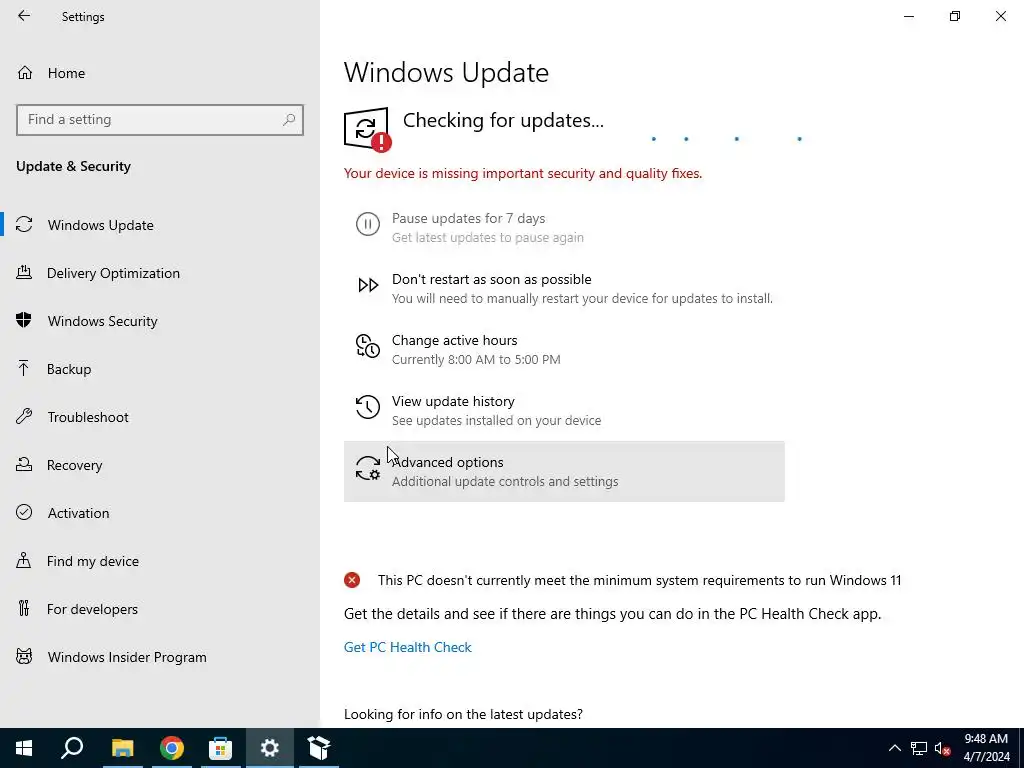
Task: Click the Settings gear in the taskbar
Action: pos(270,748)
